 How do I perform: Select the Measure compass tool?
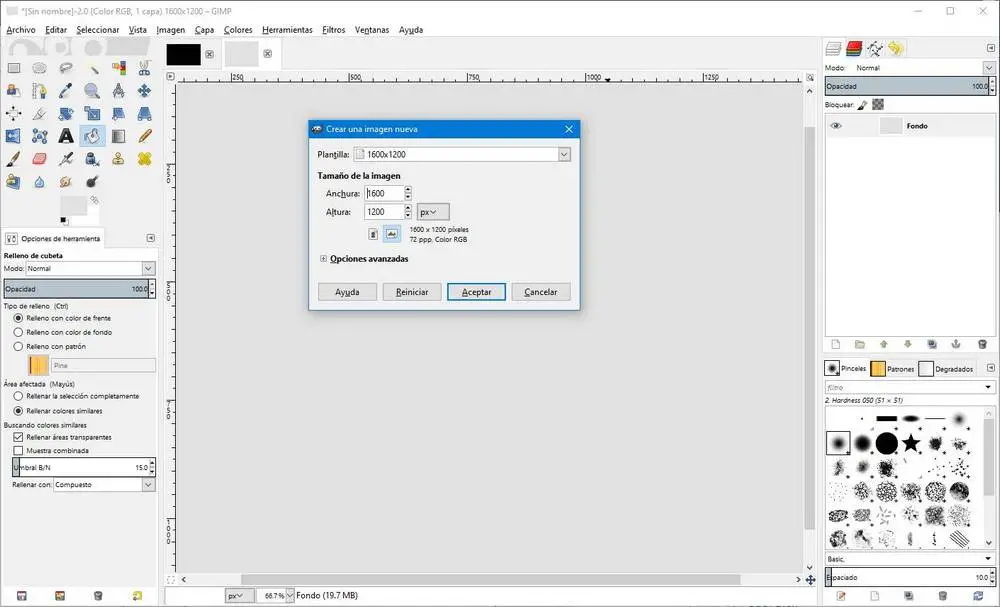pyautogui.click(x=119, y=91)
